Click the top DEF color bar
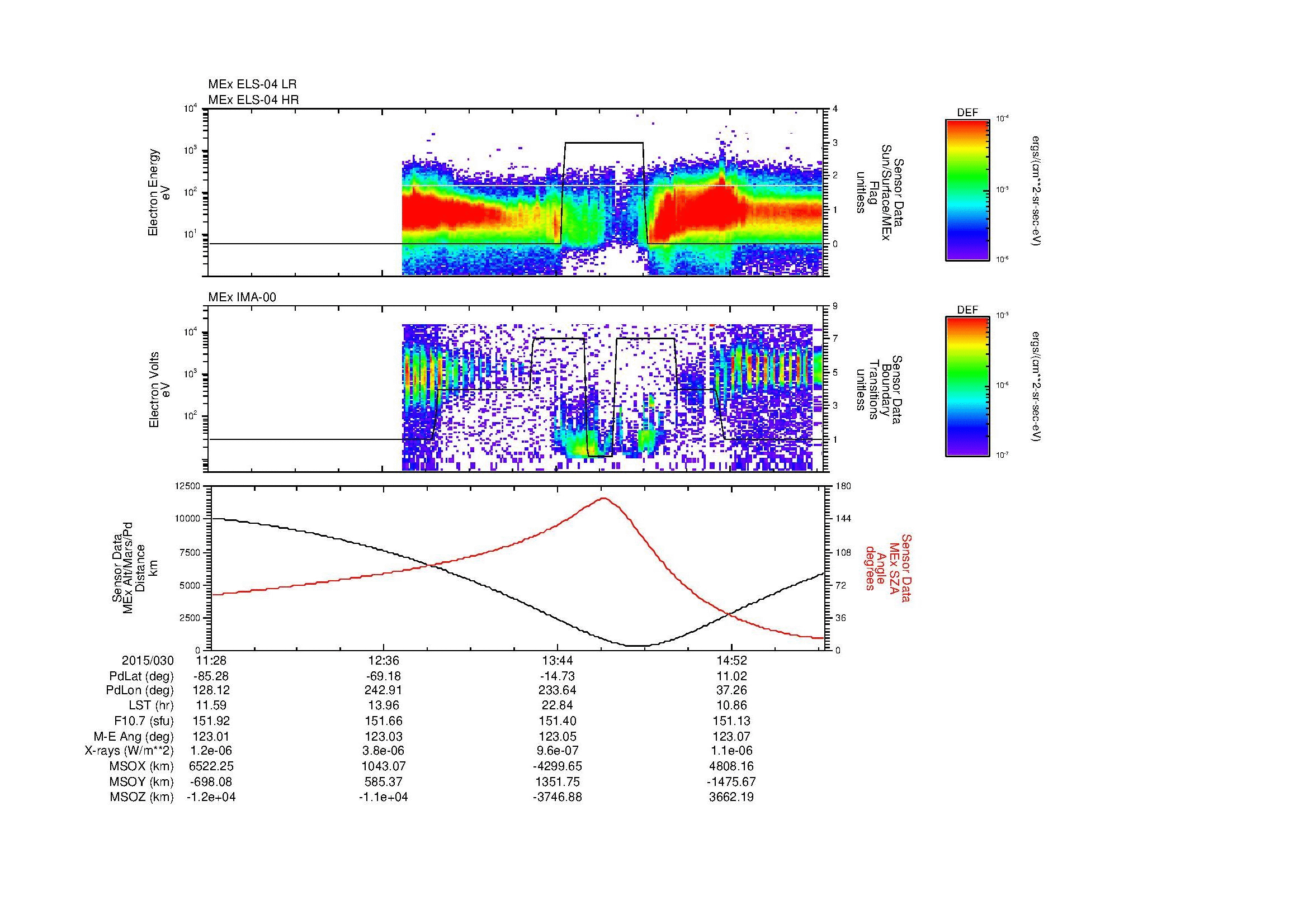 [967, 189]
